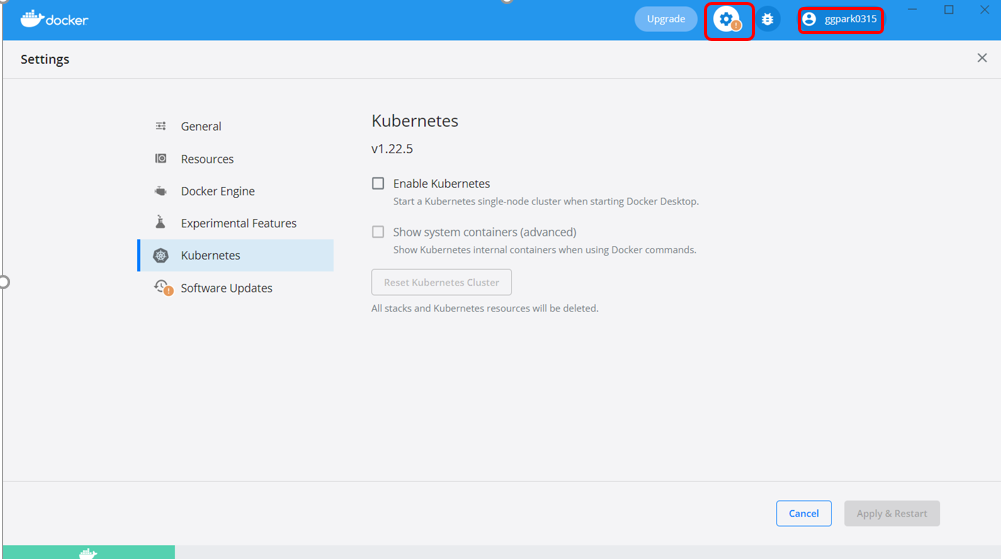The width and height of the screenshot is (1001, 559).
Task: Click the Experimental Features flask icon
Action: 161,222
